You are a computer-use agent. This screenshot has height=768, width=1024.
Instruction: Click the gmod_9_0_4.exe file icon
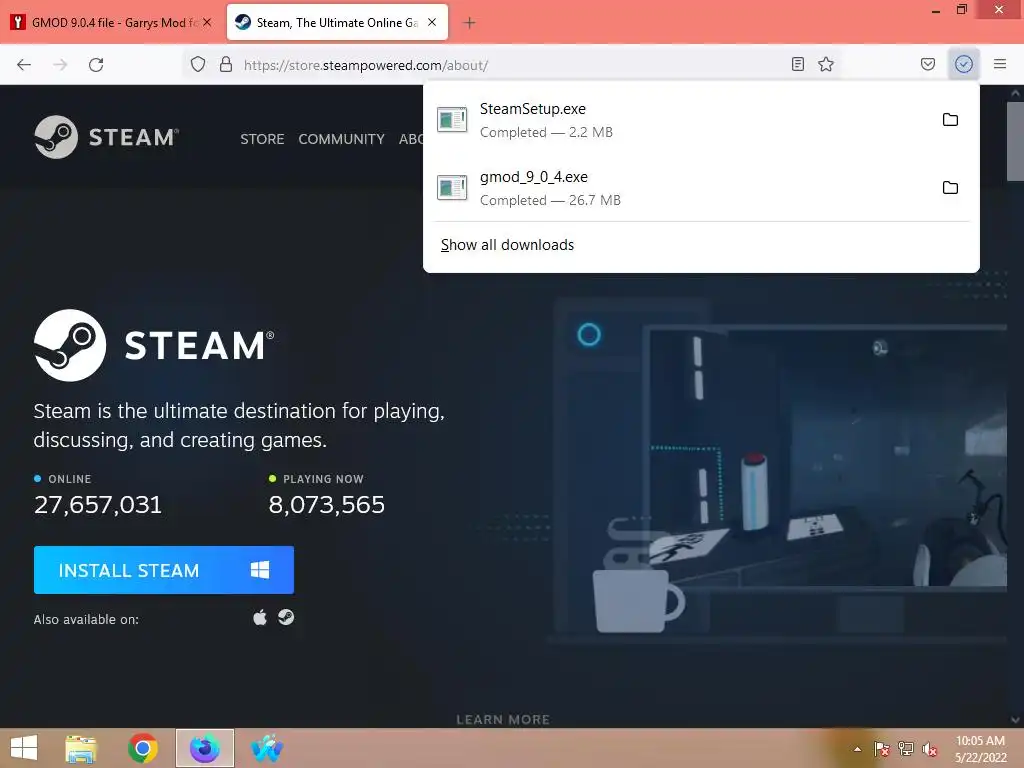[452, 187]
